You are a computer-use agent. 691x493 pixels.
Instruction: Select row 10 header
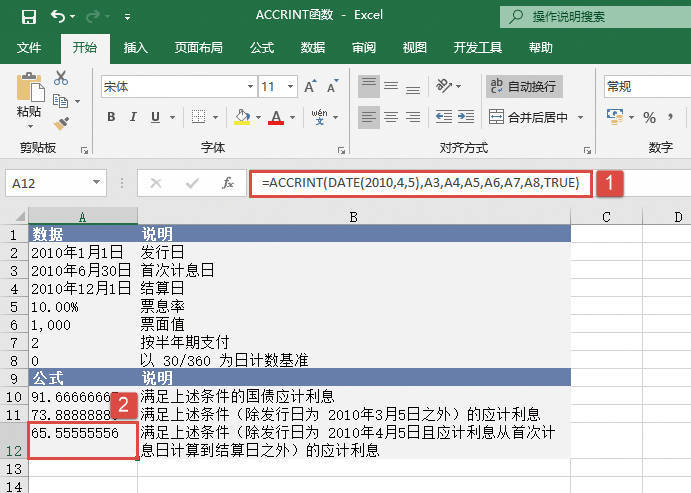(14, 397)
